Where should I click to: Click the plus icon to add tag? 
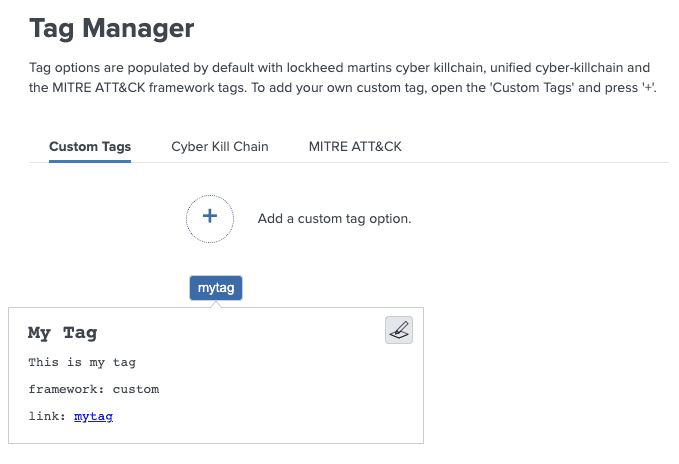click(x=210, y=218)
